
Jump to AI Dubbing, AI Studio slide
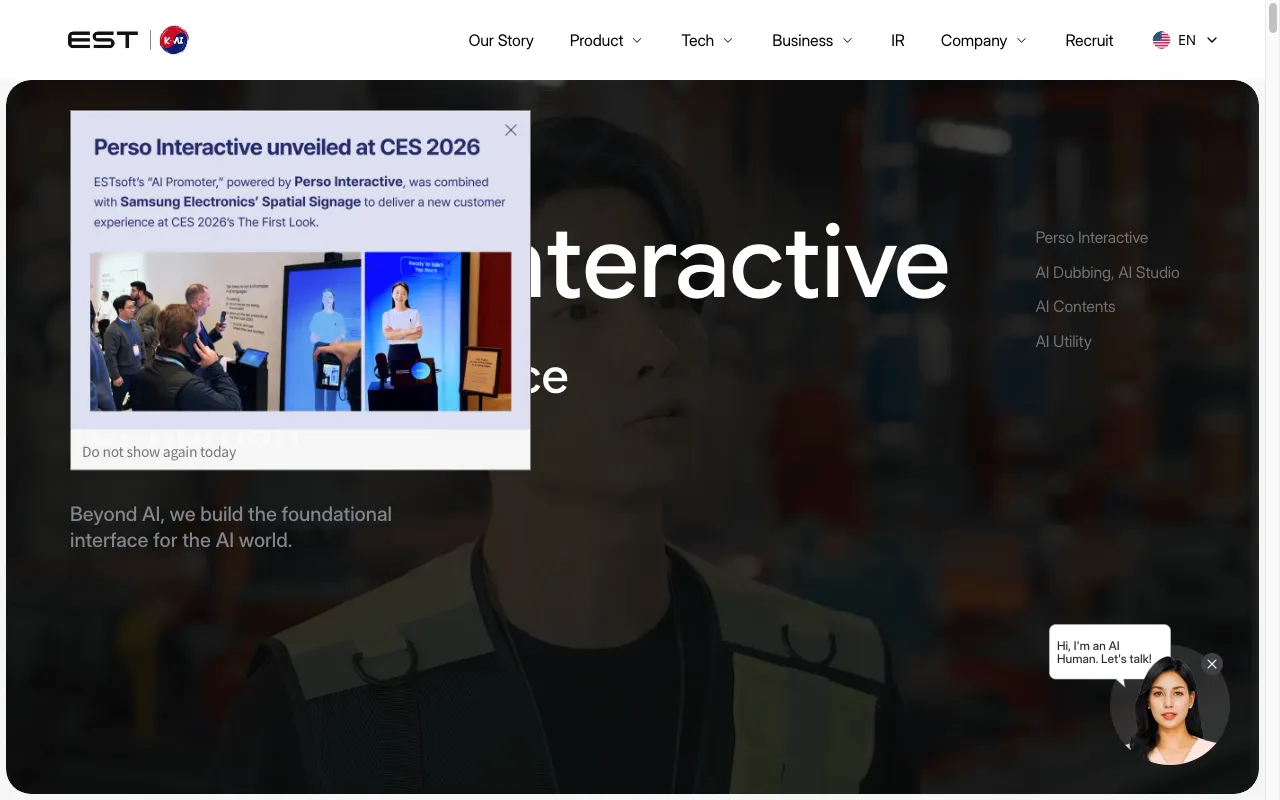click(1107, 272)
